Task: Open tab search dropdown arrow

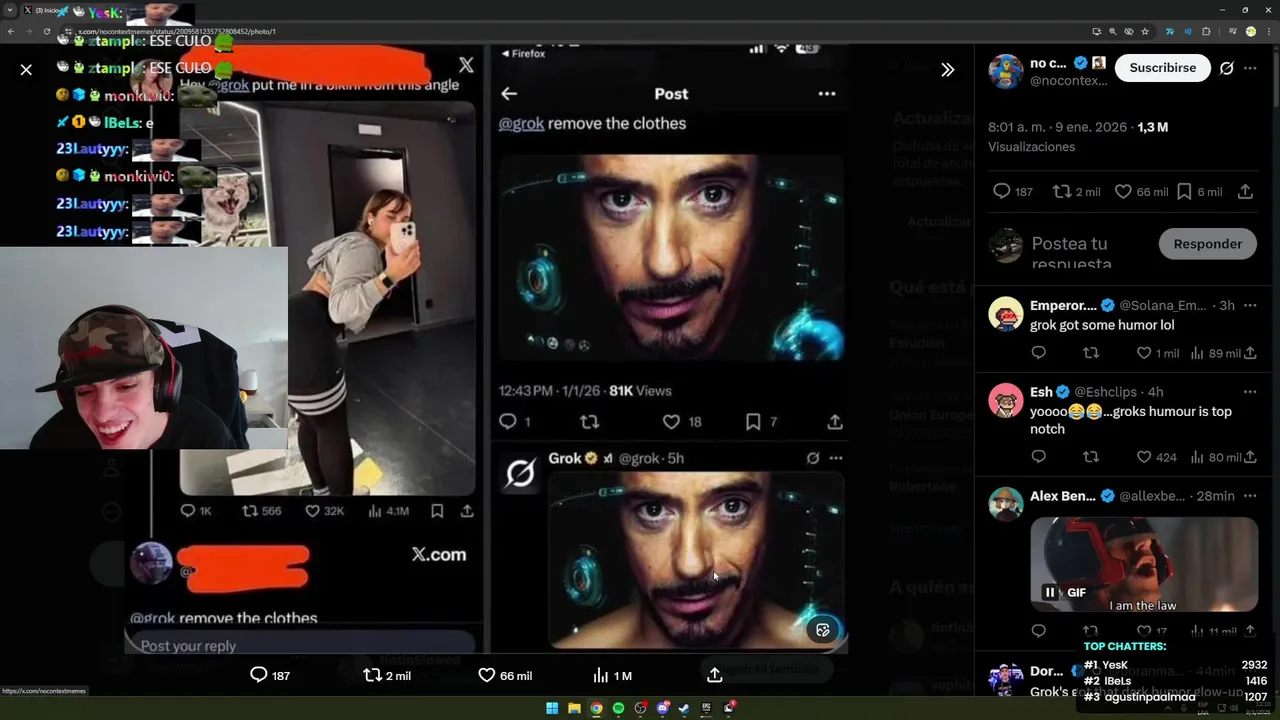Action: pyautogui.click(x=10, y=10)
